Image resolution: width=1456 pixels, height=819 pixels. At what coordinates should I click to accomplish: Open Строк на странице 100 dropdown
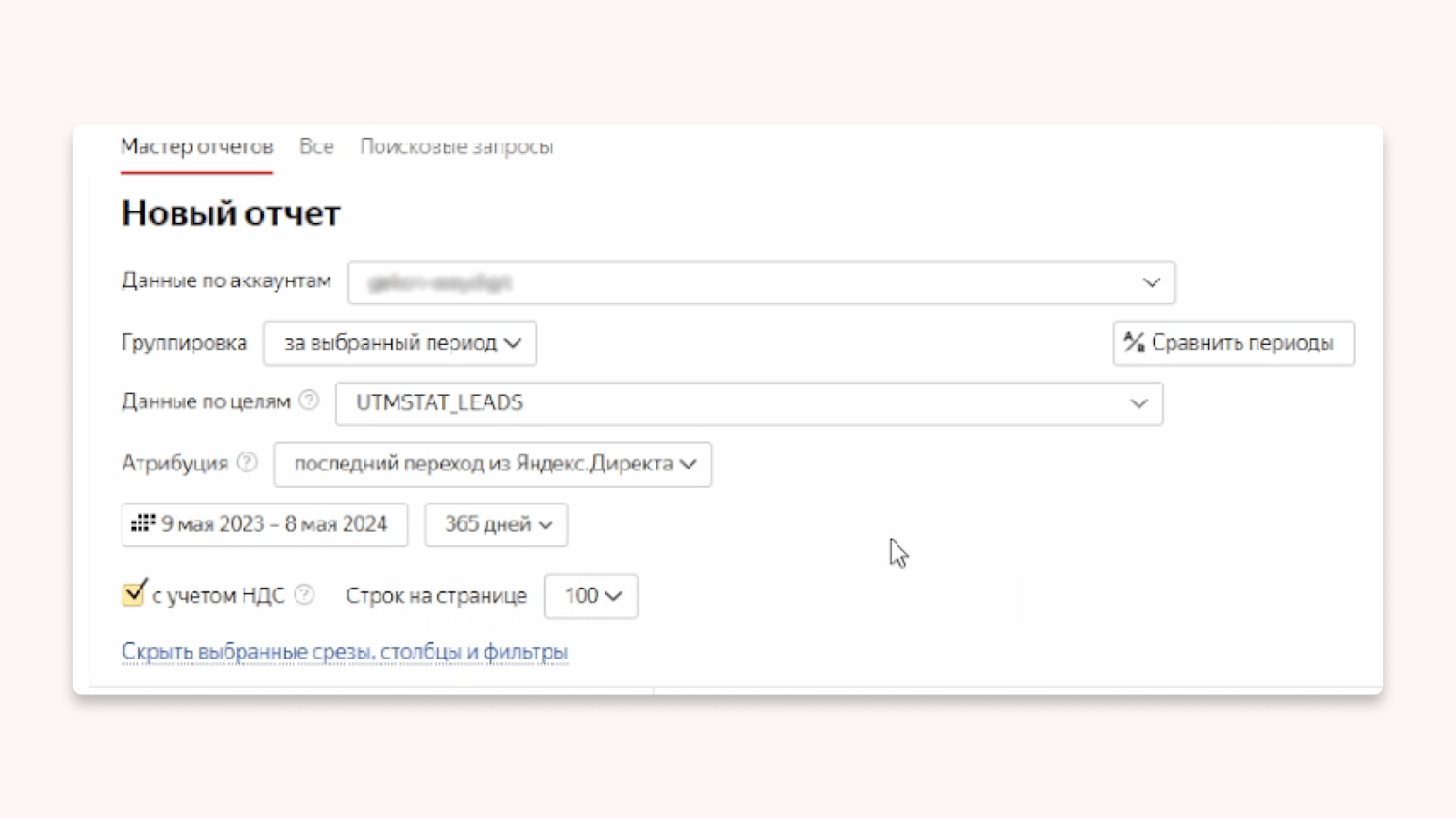(591, 596)
